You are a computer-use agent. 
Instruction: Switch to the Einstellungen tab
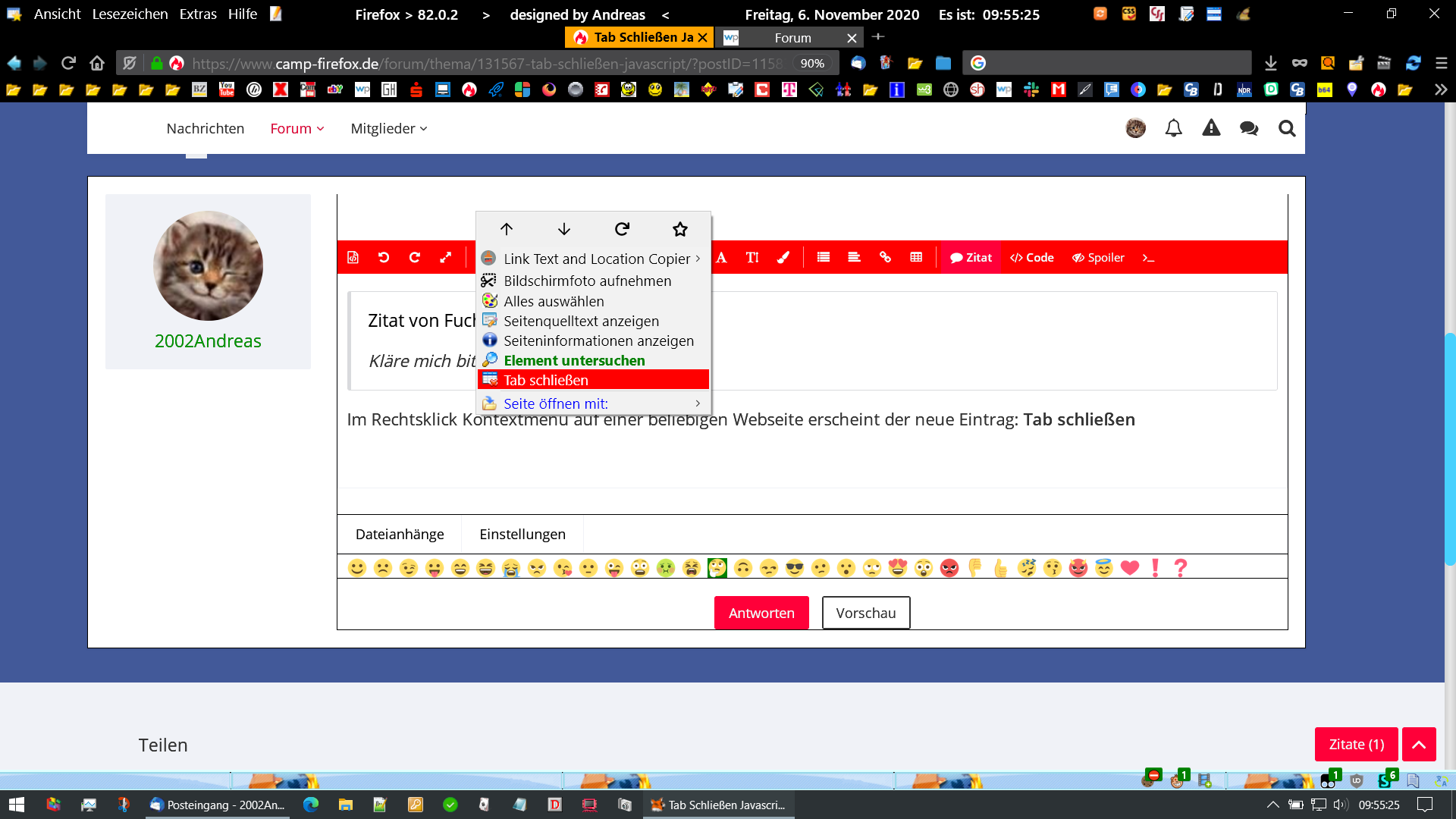pos(522,535)
